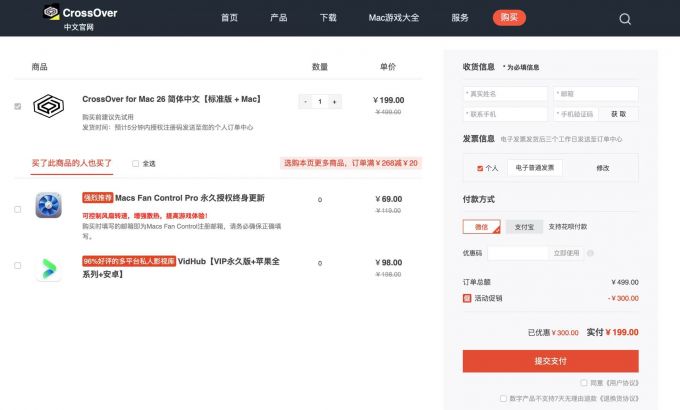The height and width of the screenshot is (410, 680).
Task: Open Mac游戏大全 in the navigation
Action: 394,18
